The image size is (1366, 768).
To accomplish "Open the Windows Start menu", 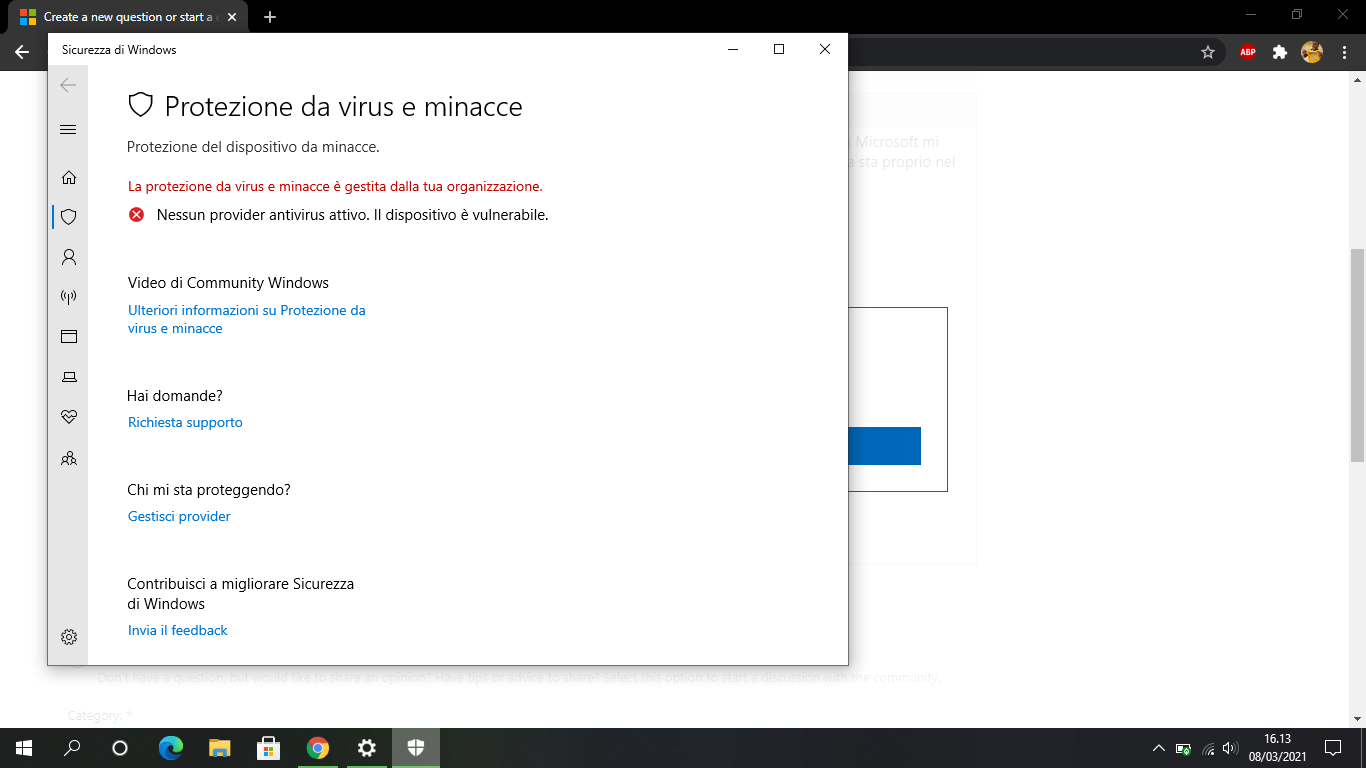I will tap(24, 748).
